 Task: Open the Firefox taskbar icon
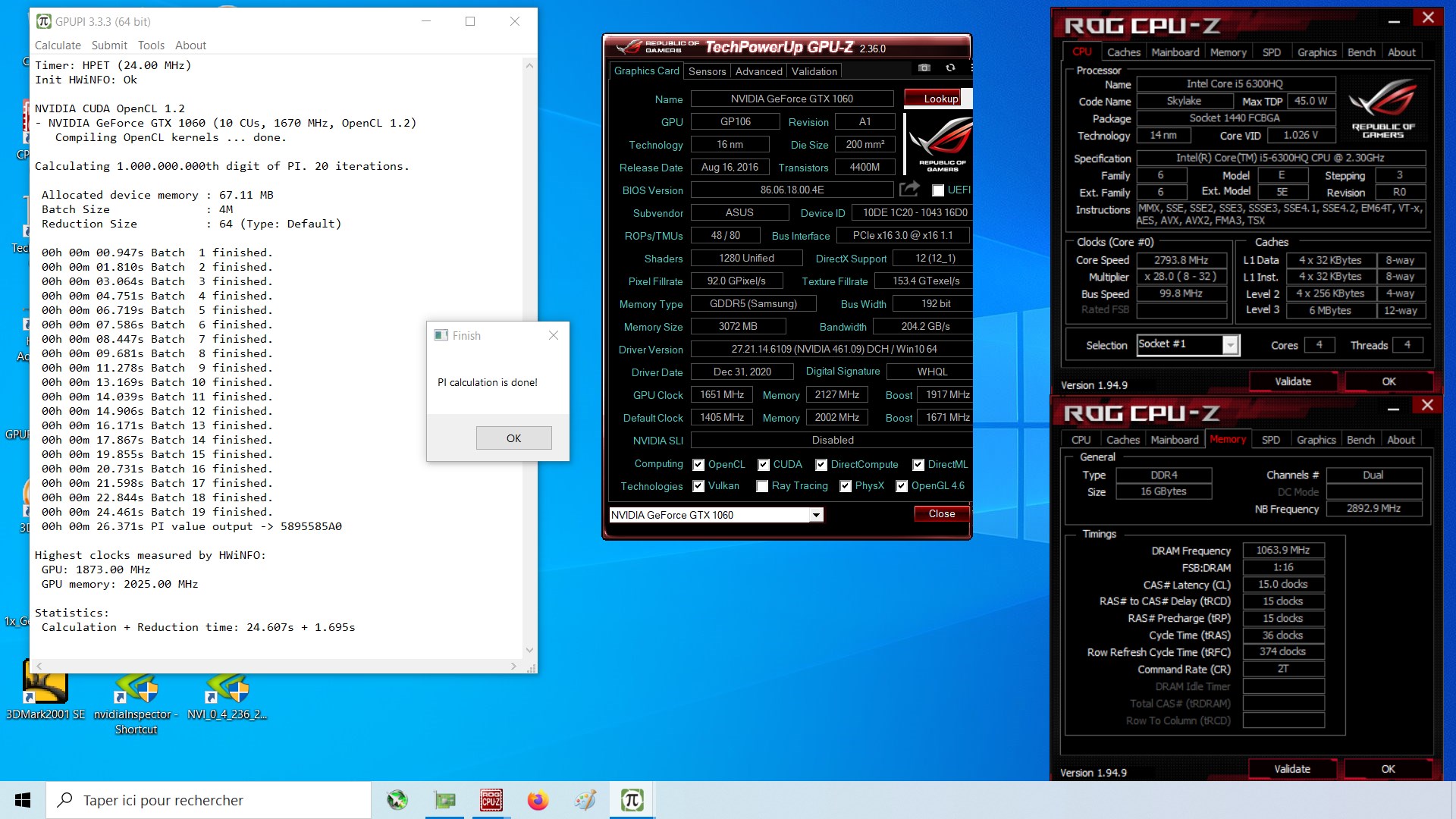click(538, 800)
